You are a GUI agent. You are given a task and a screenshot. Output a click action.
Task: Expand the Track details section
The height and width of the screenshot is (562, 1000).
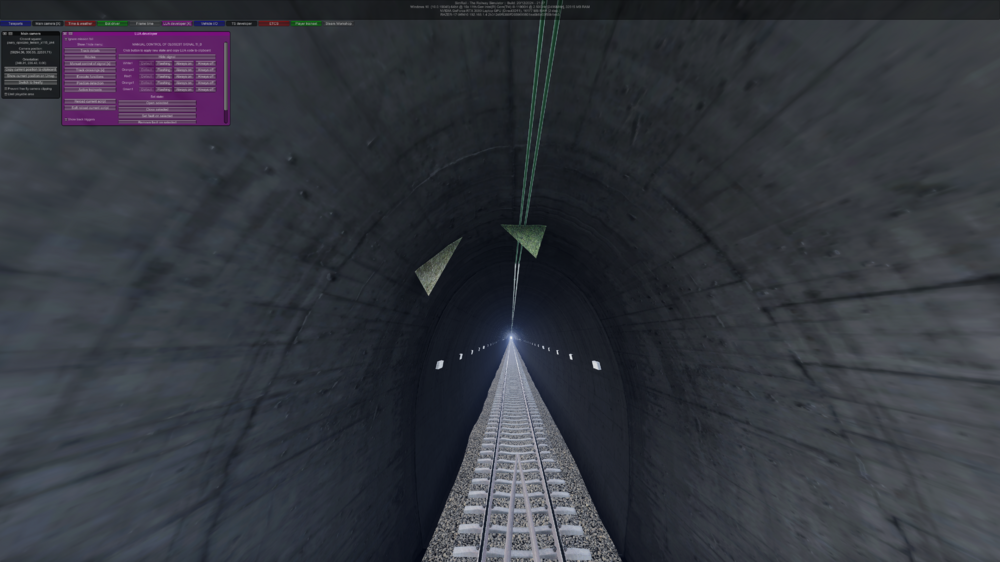[90, 50]
